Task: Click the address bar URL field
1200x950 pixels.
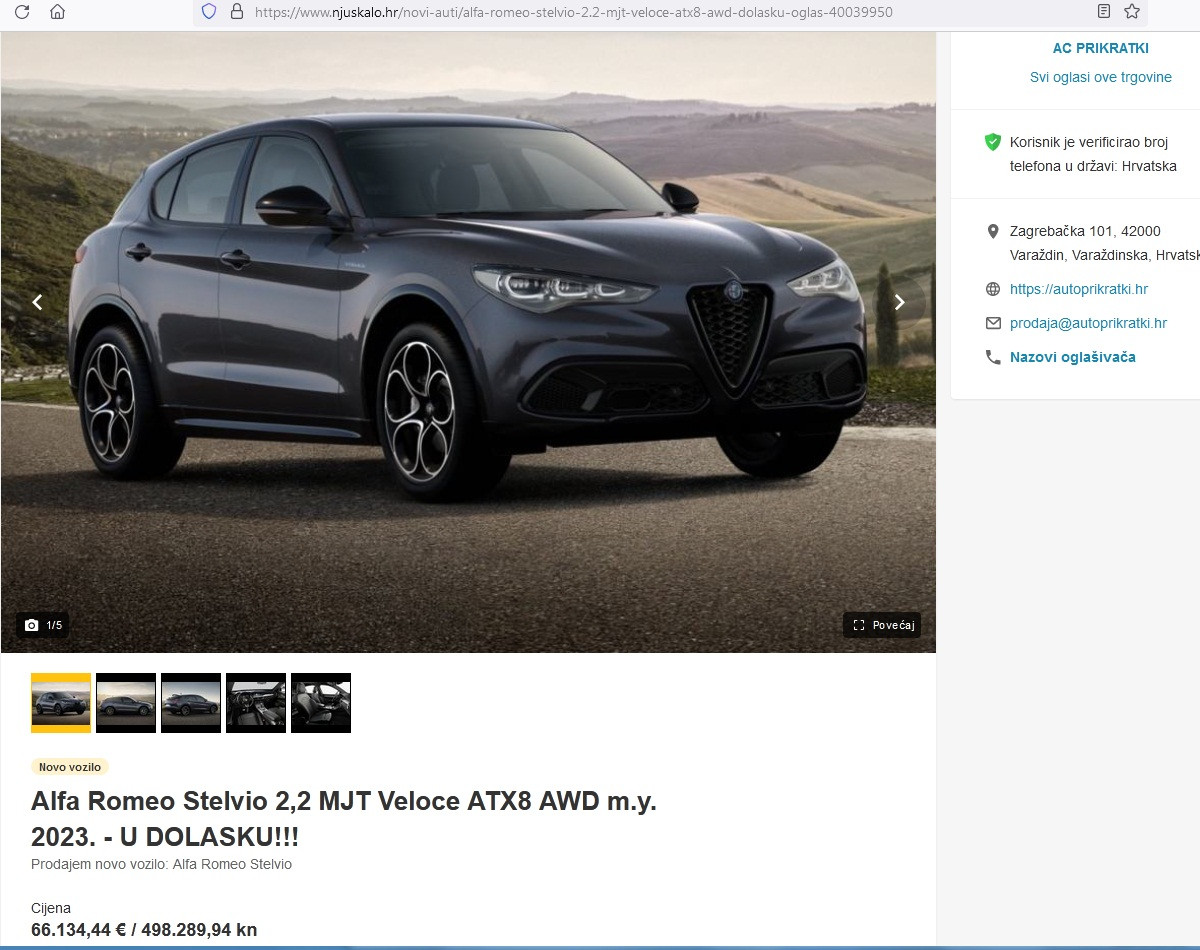Action: click(x=670, y=12)
